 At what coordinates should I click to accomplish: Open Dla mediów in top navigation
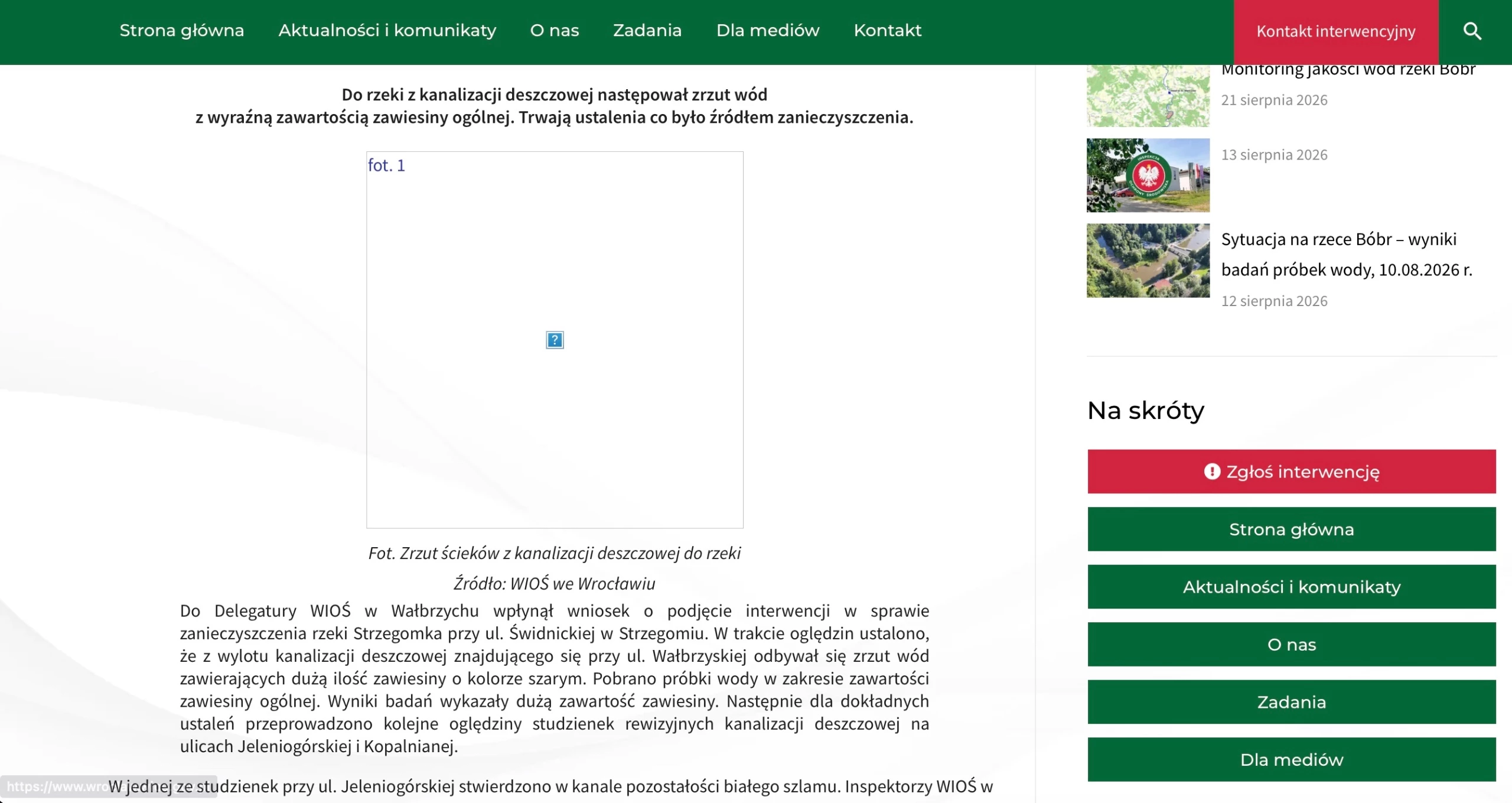pos(768,30)
